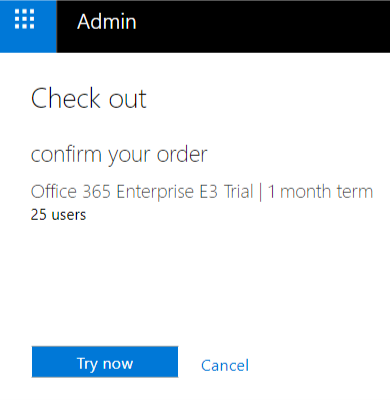Click the Try now button
Screen dimensions: 390x400
click(x=105, y=362)
